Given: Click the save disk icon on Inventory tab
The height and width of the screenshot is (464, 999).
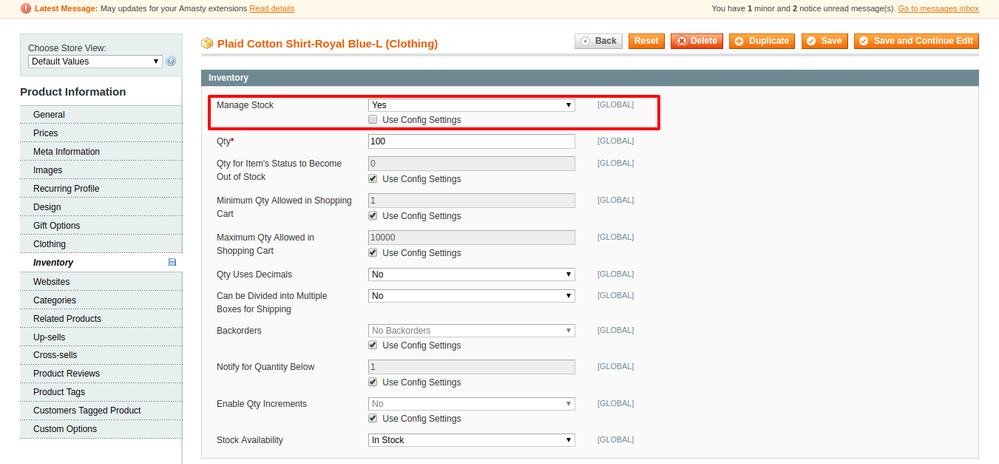Looking at the screenshot, I should tap(172, 262).
